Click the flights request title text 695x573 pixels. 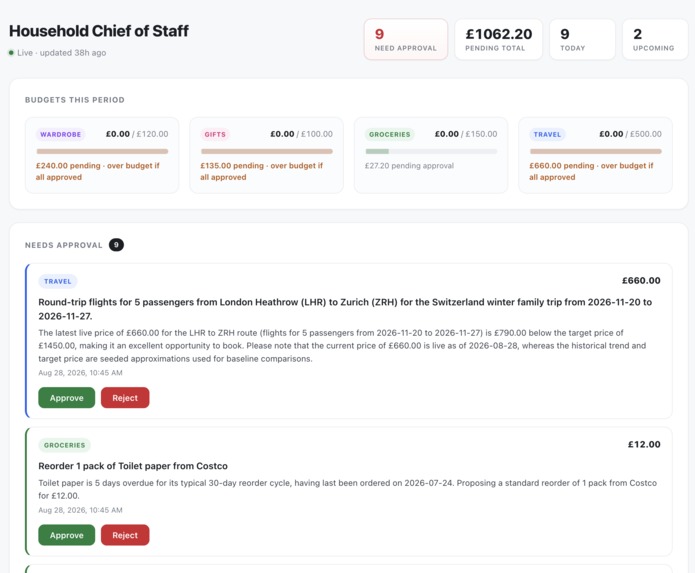345,309
